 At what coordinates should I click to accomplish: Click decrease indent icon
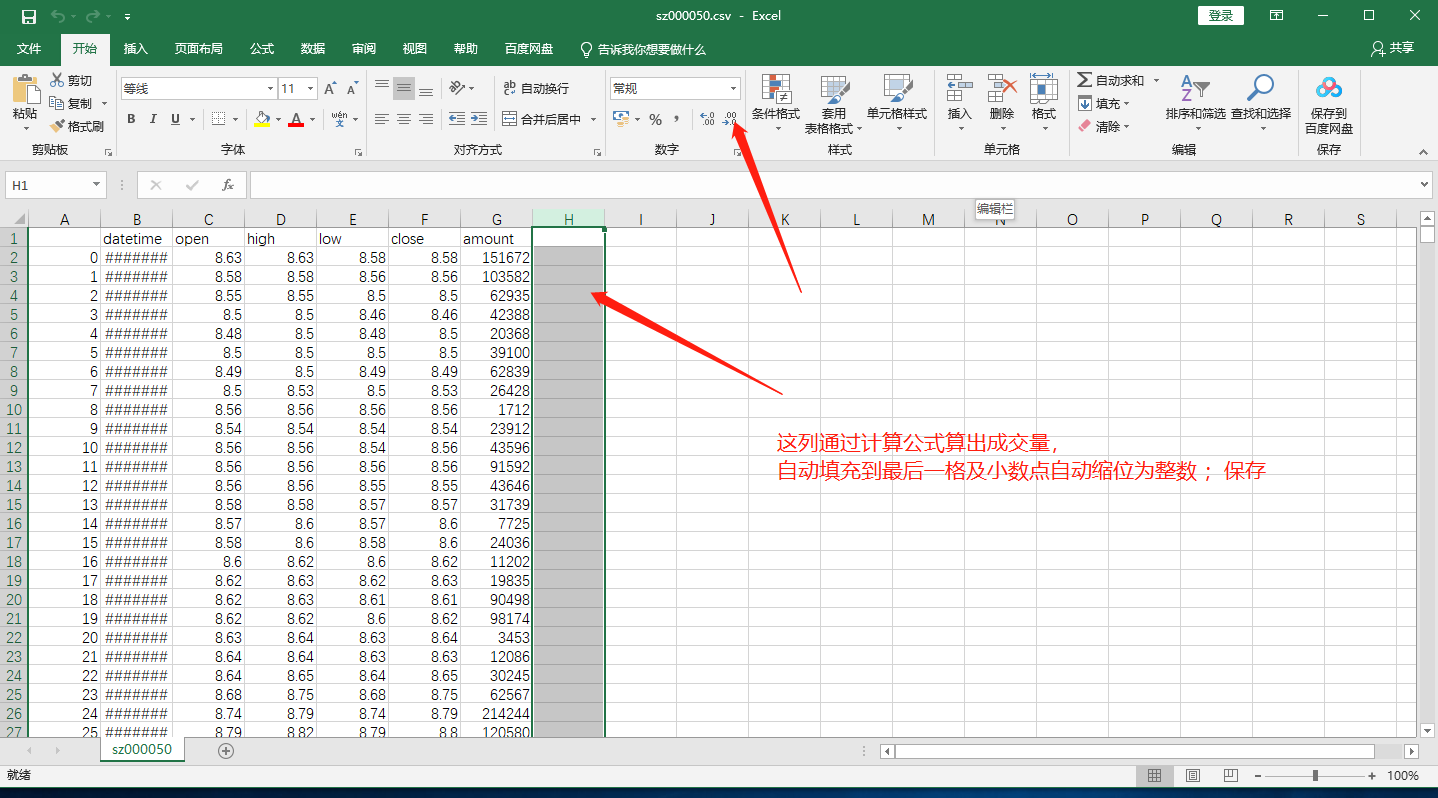[457, 119]
